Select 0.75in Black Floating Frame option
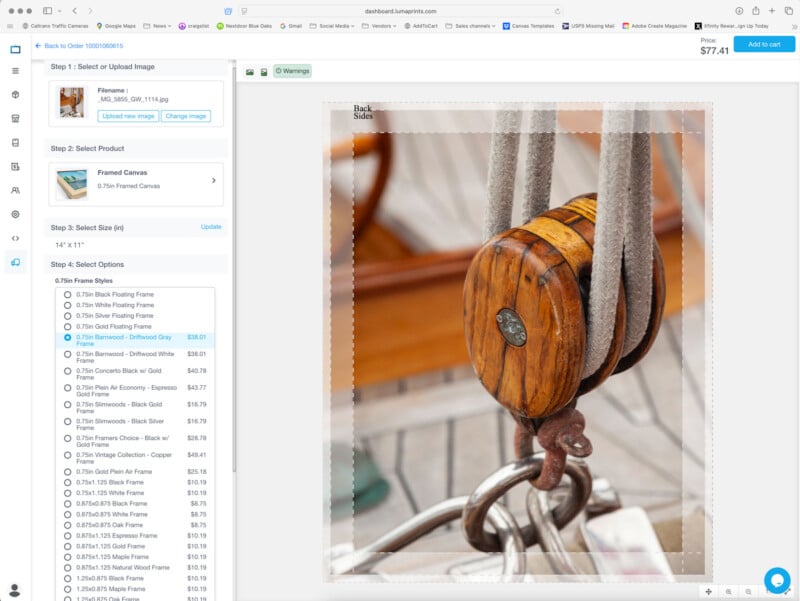 (x=68, y=294)
